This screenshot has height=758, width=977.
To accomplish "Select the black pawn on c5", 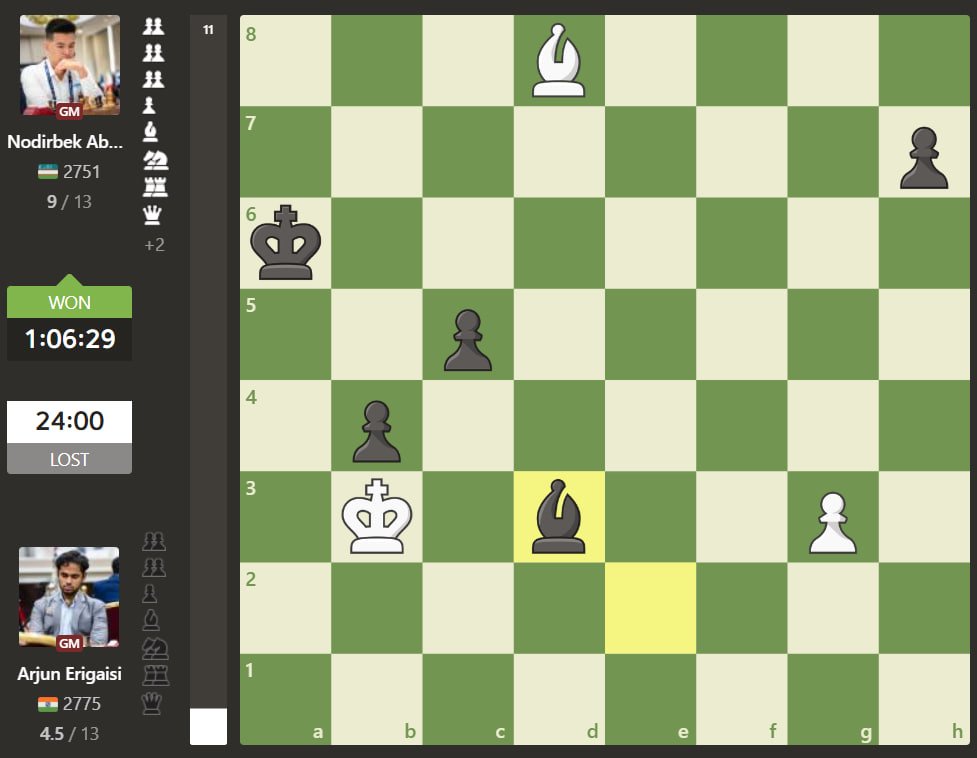I will coord(468,340).
